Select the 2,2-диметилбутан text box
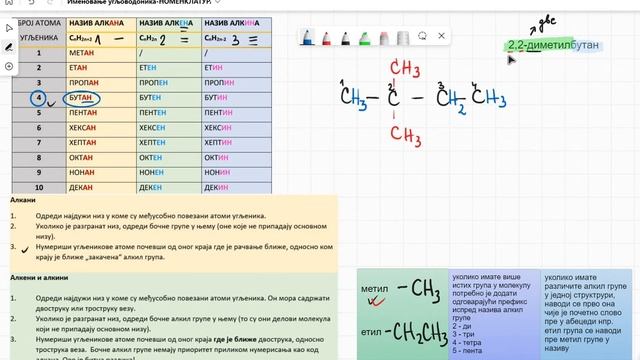 553,45
